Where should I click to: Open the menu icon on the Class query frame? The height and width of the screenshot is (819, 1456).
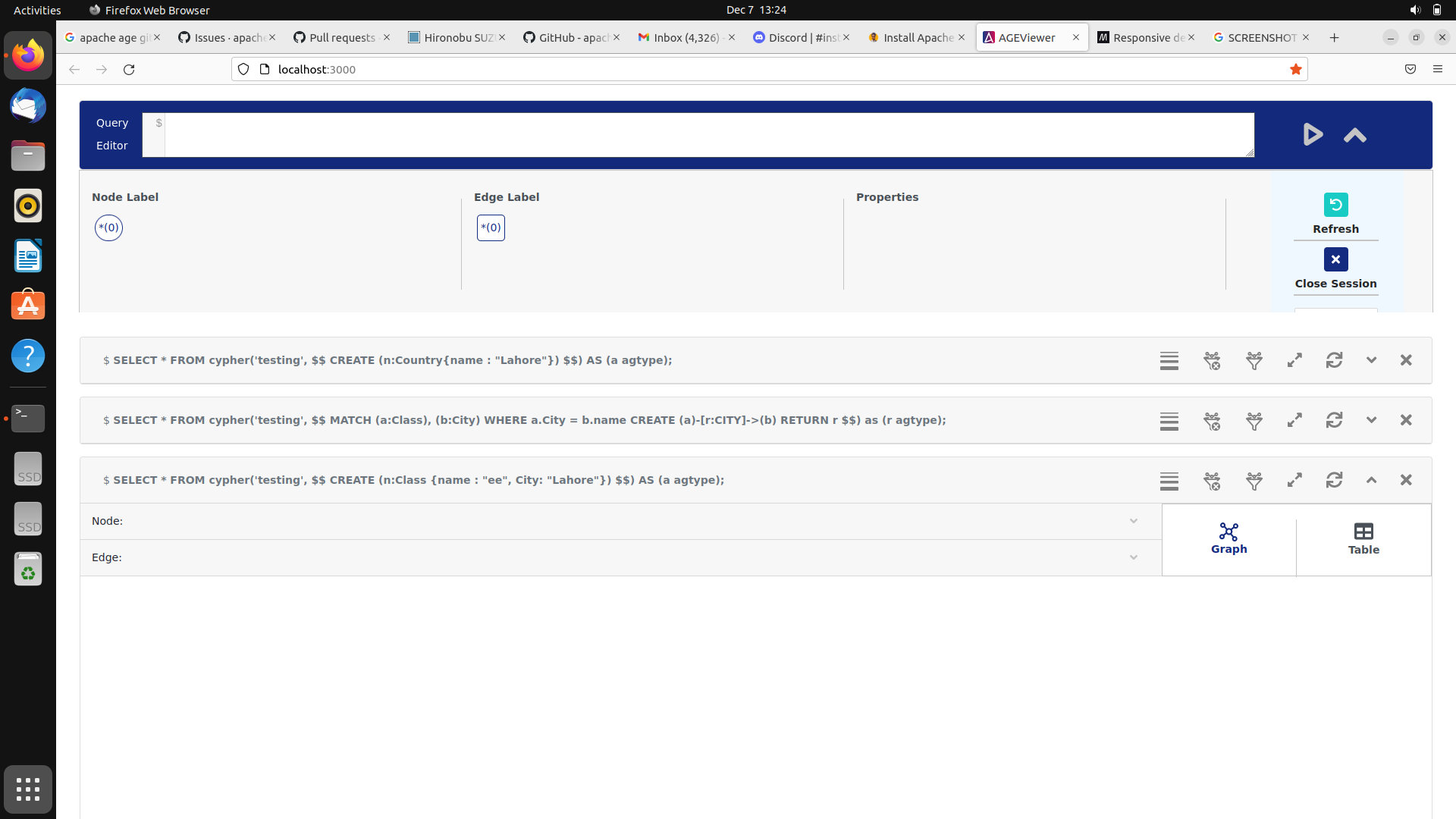(x=1169, y=480)
